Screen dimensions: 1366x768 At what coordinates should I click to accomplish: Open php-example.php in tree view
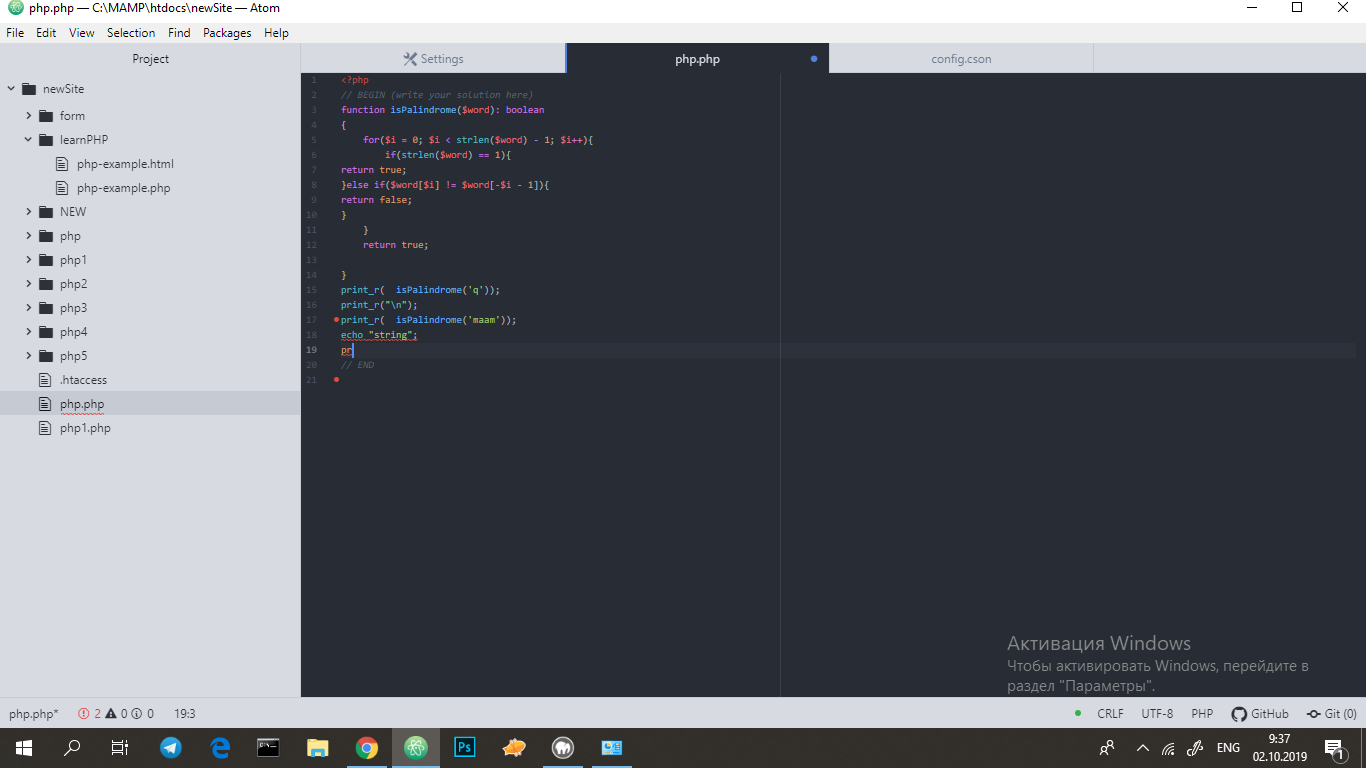point(123,188)
